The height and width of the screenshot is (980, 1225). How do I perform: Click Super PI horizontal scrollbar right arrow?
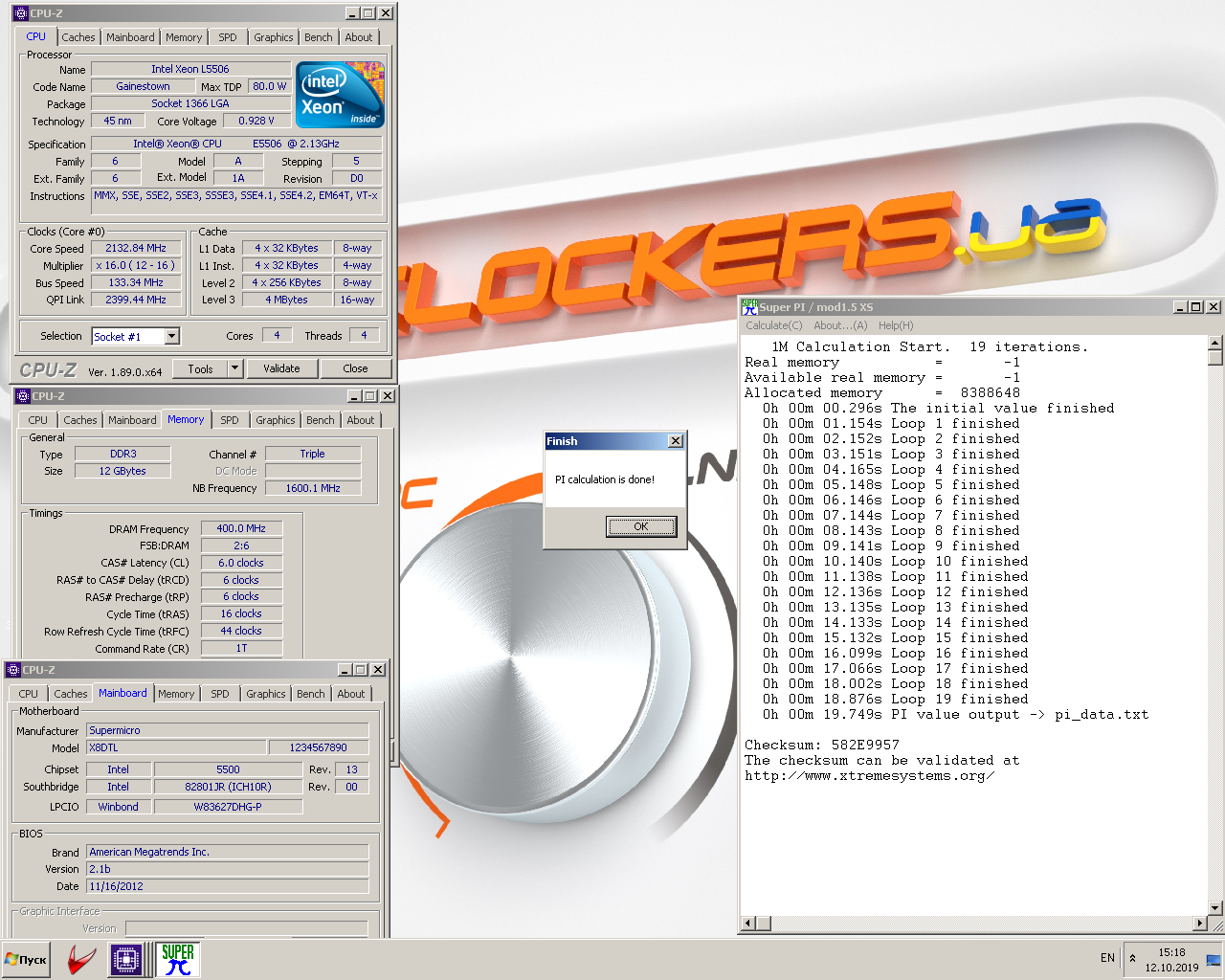coord(1200,924)
